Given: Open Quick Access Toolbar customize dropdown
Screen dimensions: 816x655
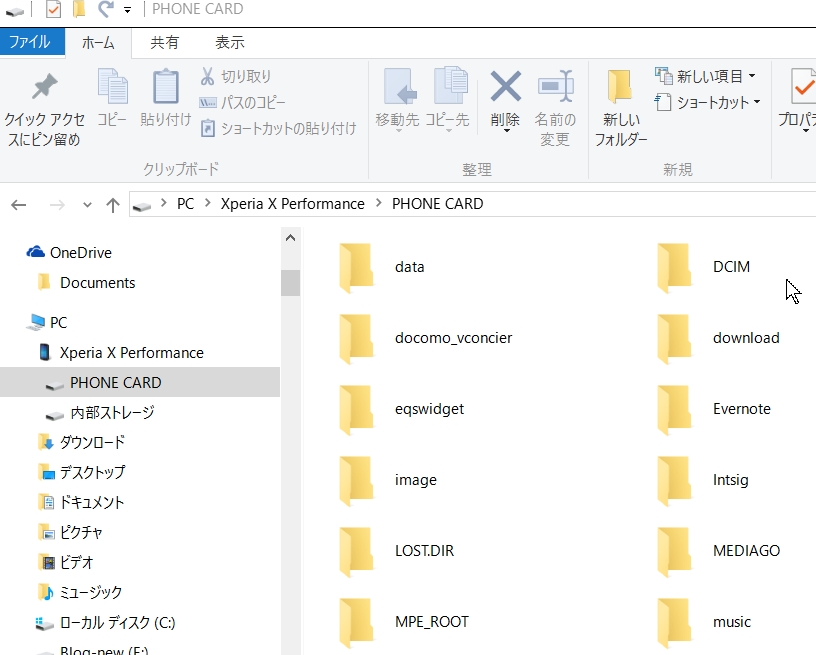Looking at the screenshot, I should click(127, 10).
